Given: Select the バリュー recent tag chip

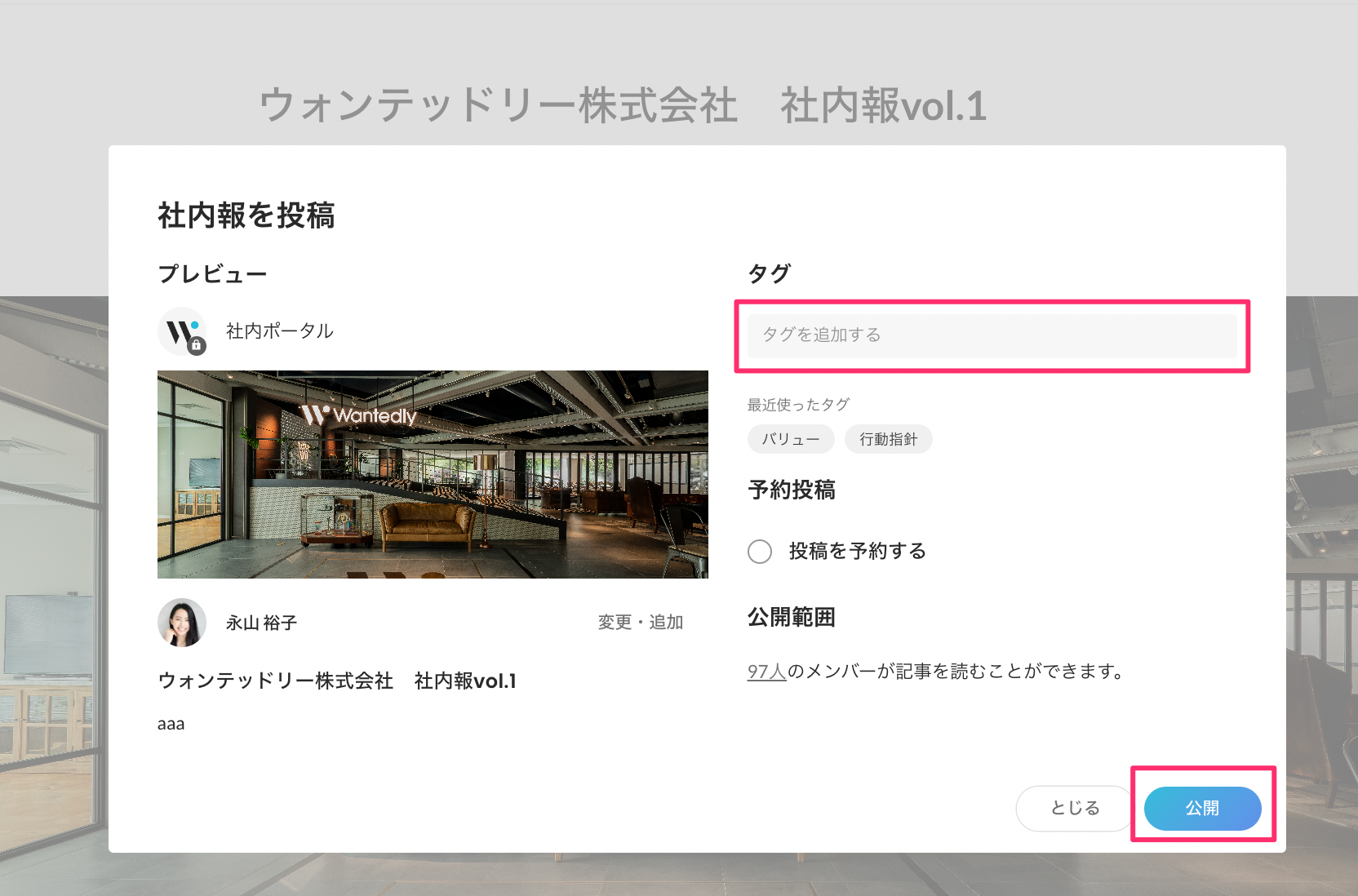Looking at the screenshot, I should [790, 439].
